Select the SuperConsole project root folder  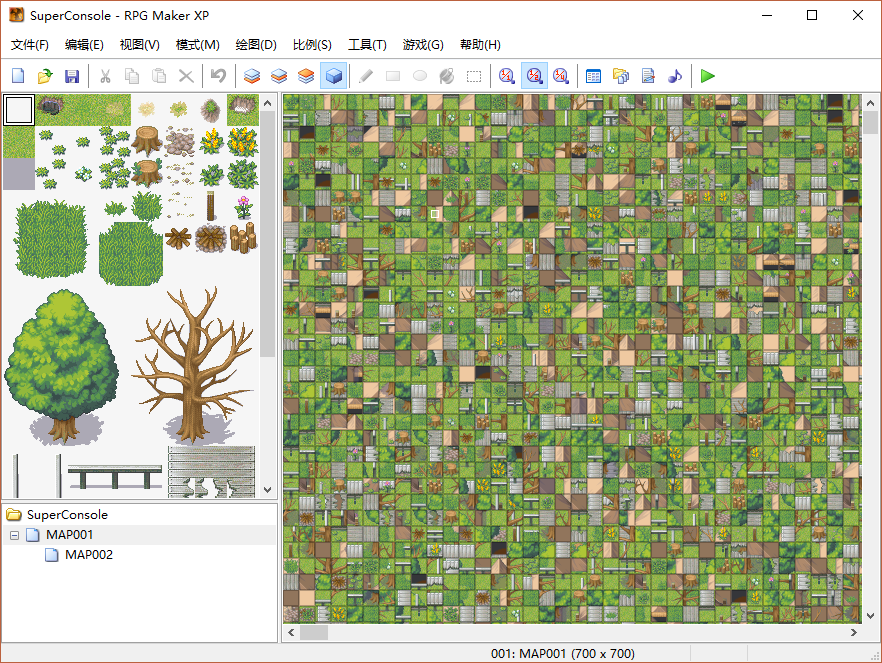point(67,515)
